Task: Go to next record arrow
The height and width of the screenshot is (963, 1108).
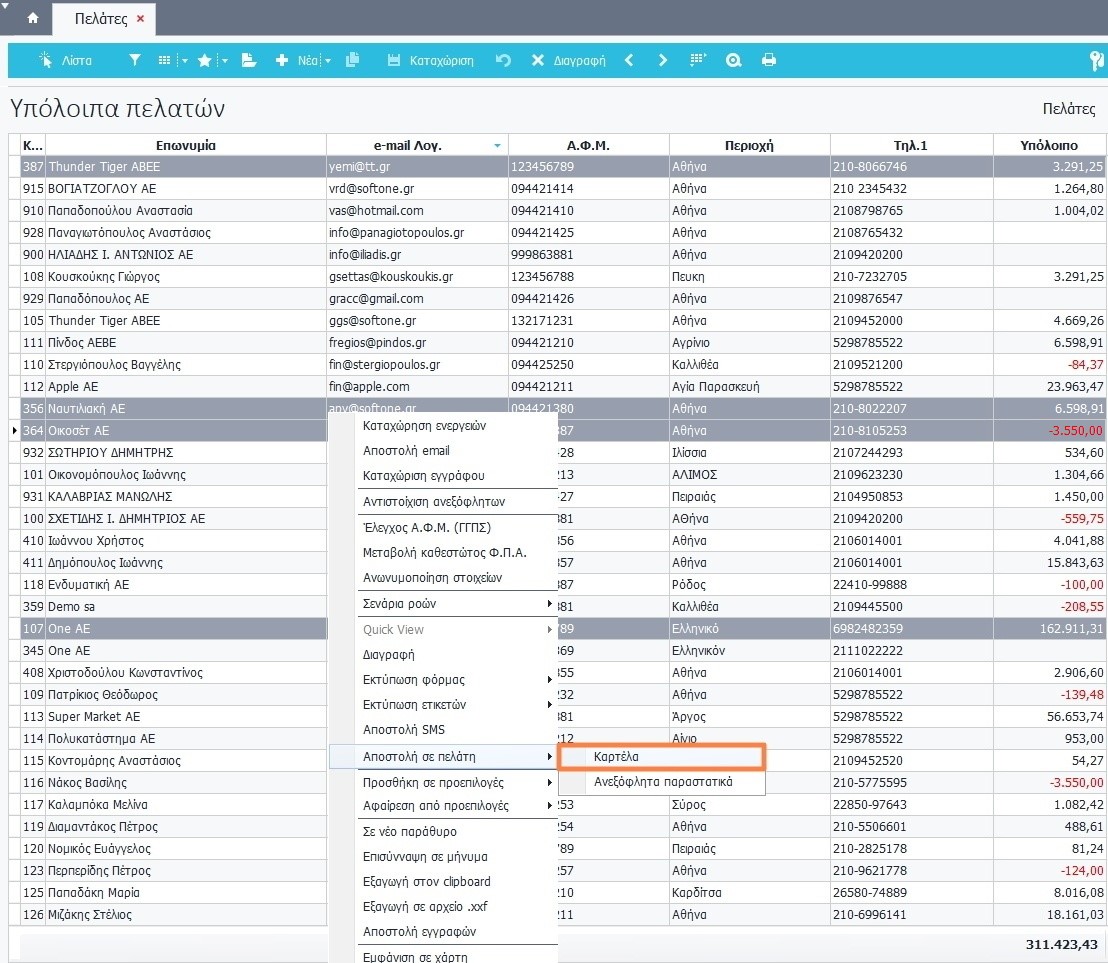Action: [x=662, y=60]
